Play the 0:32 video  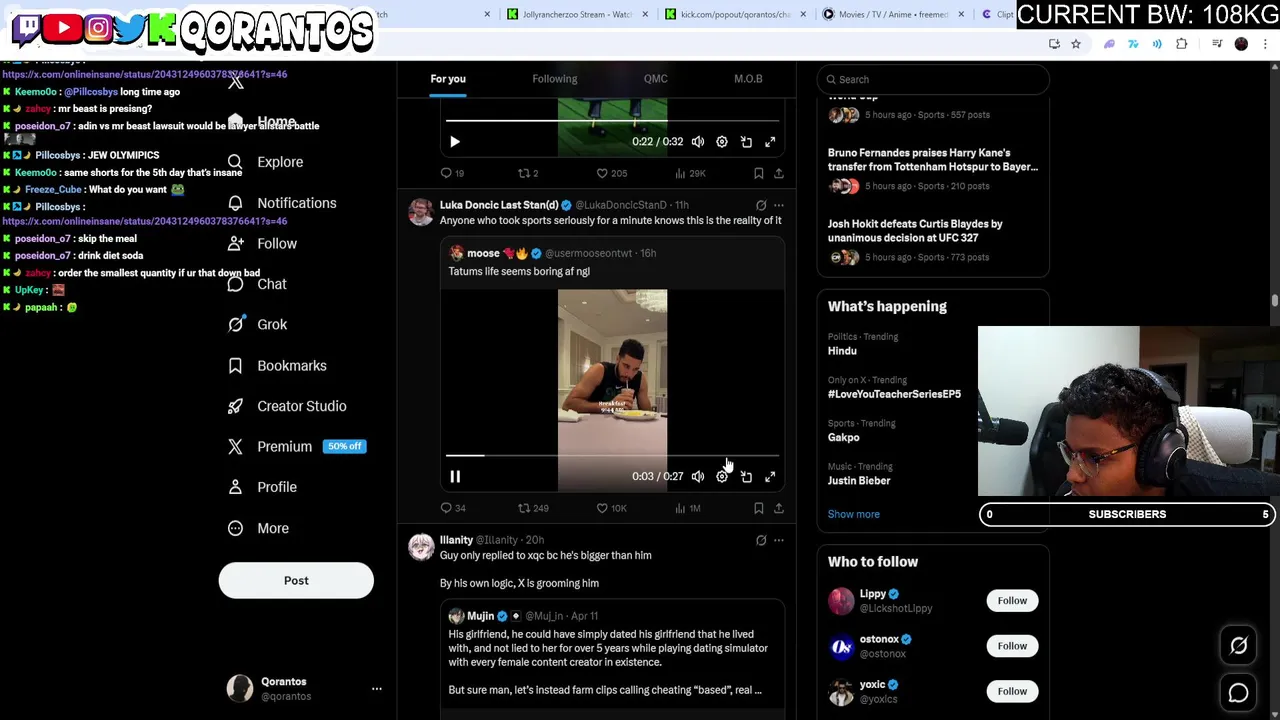click(455, 142)
